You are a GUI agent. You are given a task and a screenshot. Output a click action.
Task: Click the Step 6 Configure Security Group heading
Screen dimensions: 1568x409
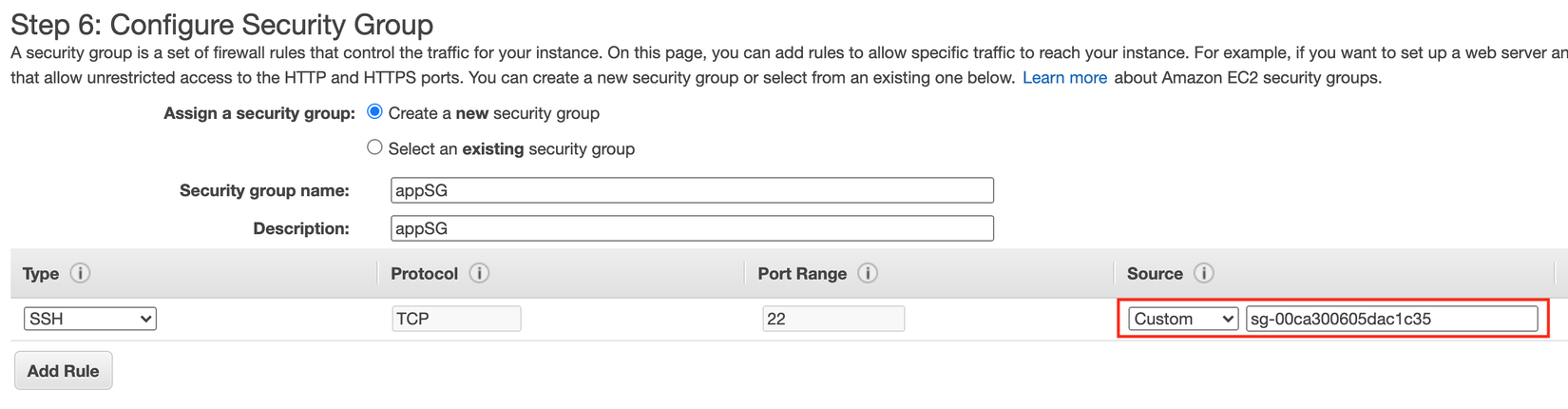point(221,24)
